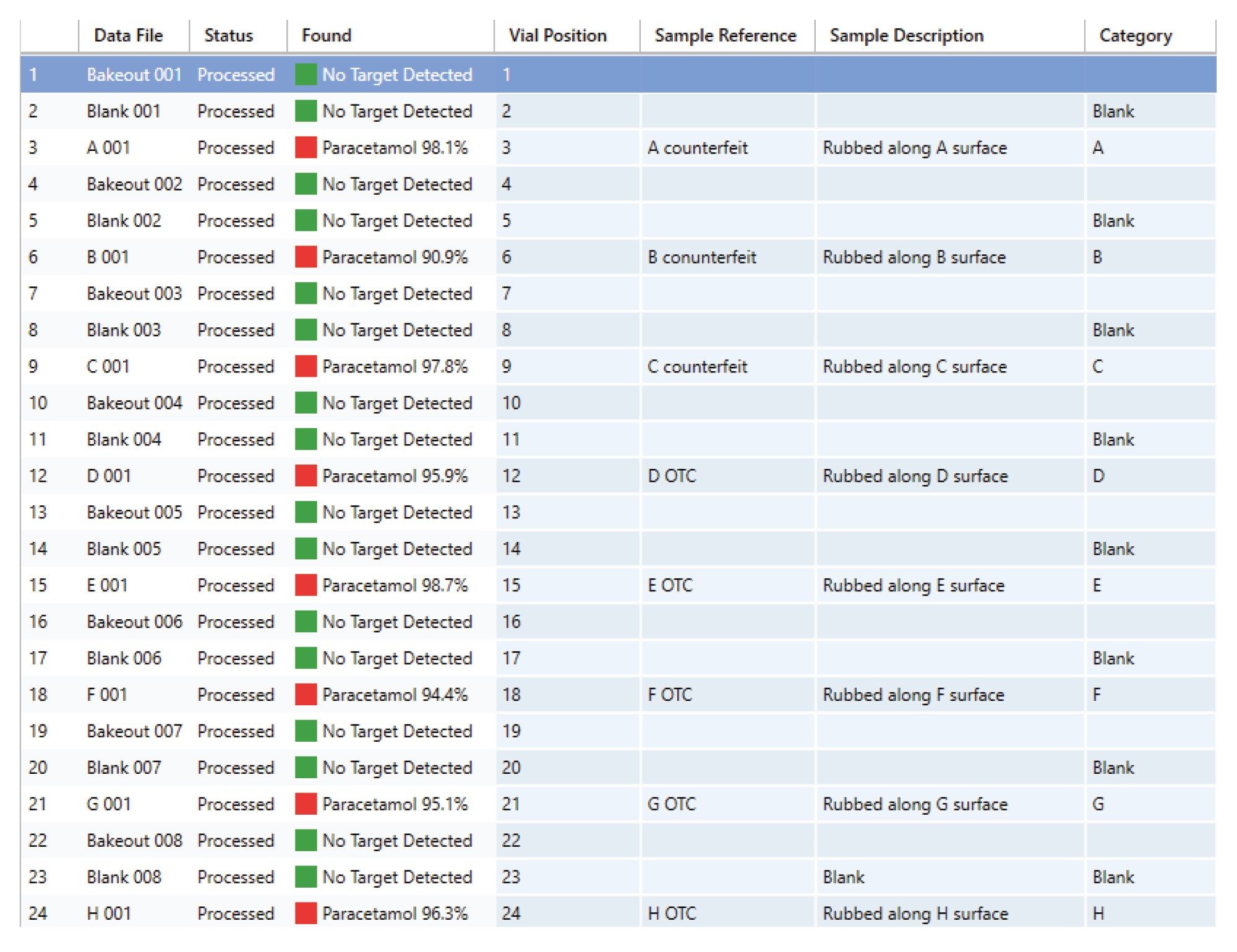Select the Bakeout 004 data file
1237x952 pixels.
(134, 403)
